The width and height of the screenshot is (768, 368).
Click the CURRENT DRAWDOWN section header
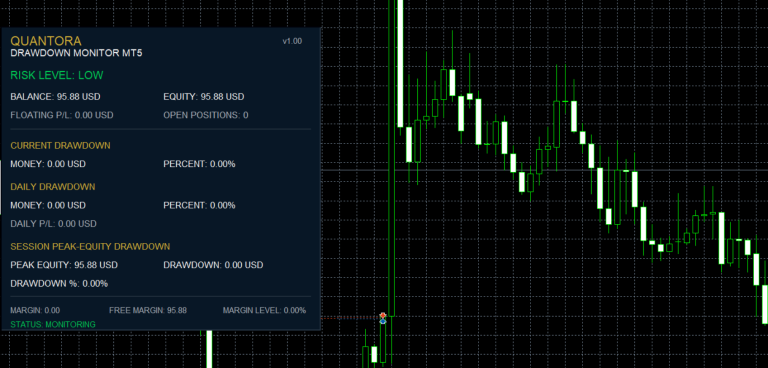(x=60, y=146)
